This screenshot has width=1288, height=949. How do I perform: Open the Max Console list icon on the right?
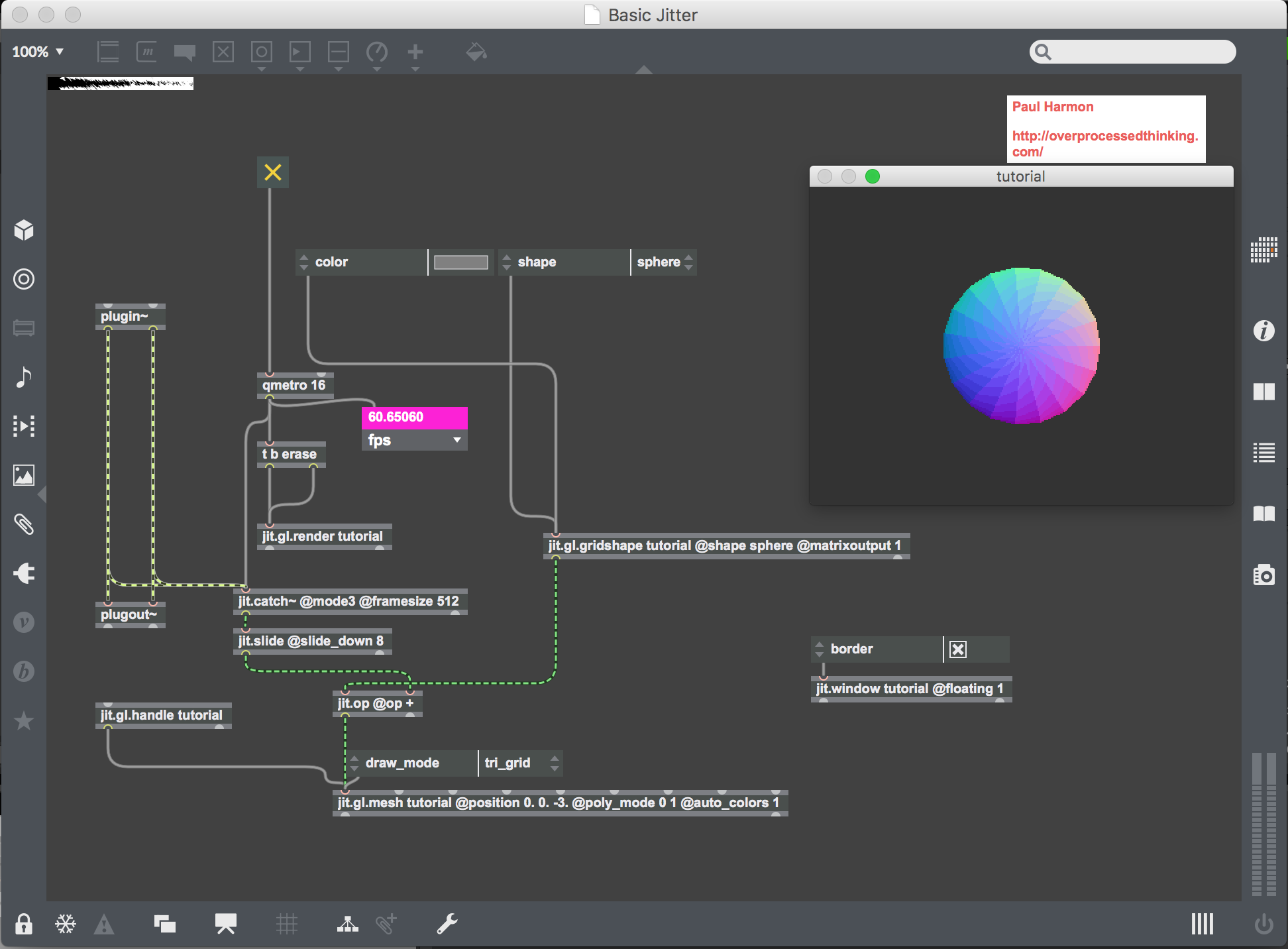click(1264, 453)
